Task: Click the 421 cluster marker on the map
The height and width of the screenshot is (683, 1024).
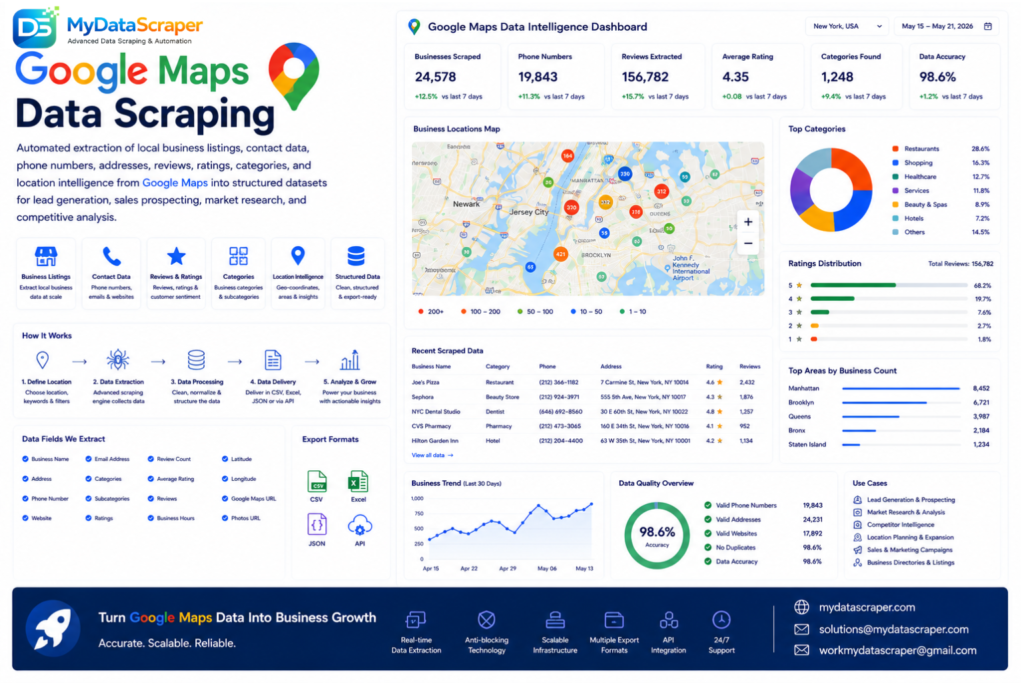Action: (x=560, y=254)
